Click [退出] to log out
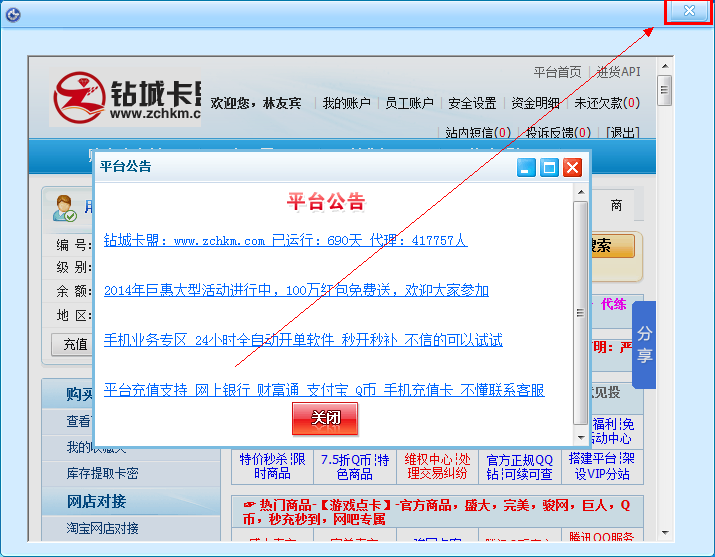 coord(622,133)
